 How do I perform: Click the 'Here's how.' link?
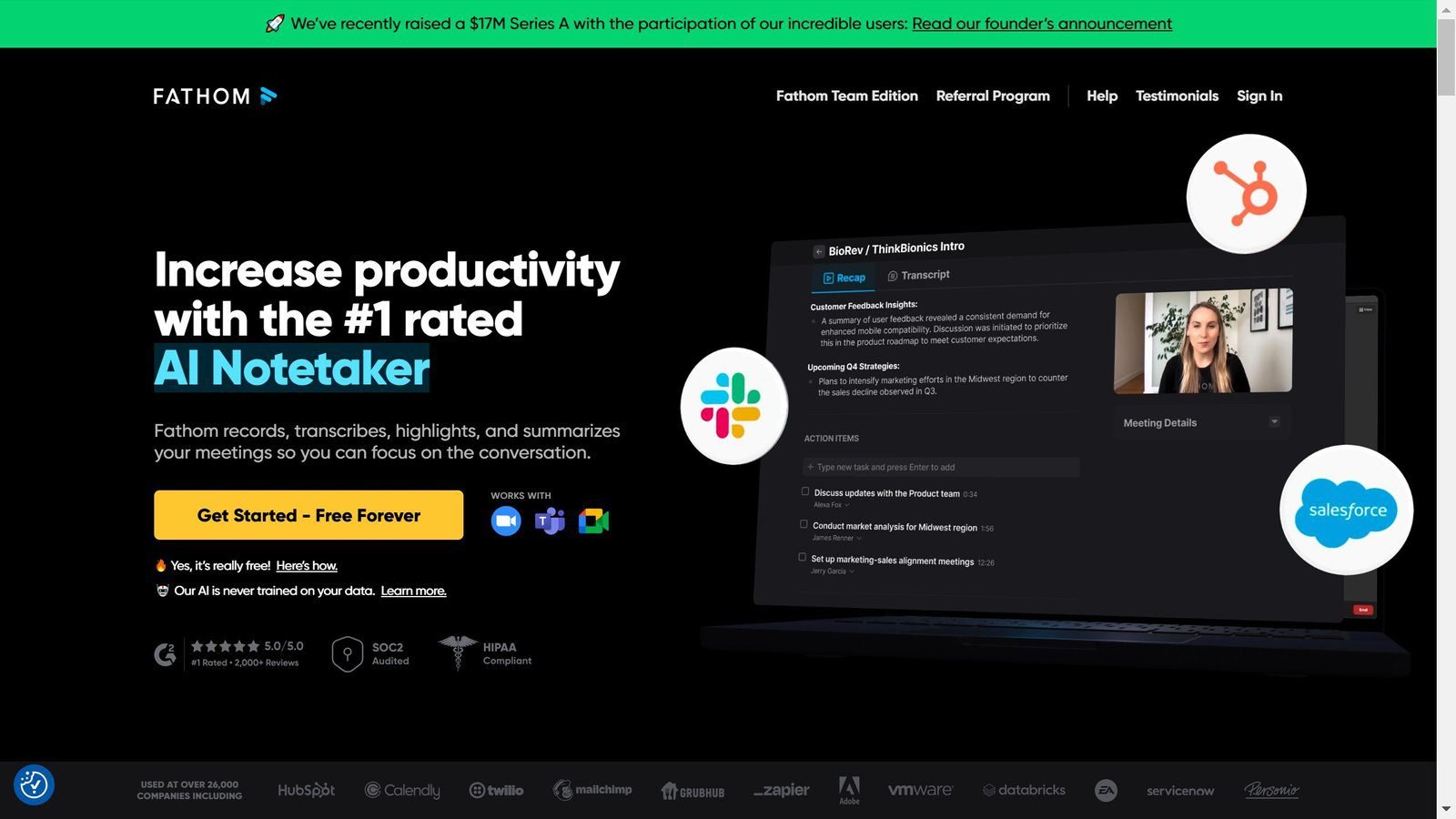(x=307, y=566)
